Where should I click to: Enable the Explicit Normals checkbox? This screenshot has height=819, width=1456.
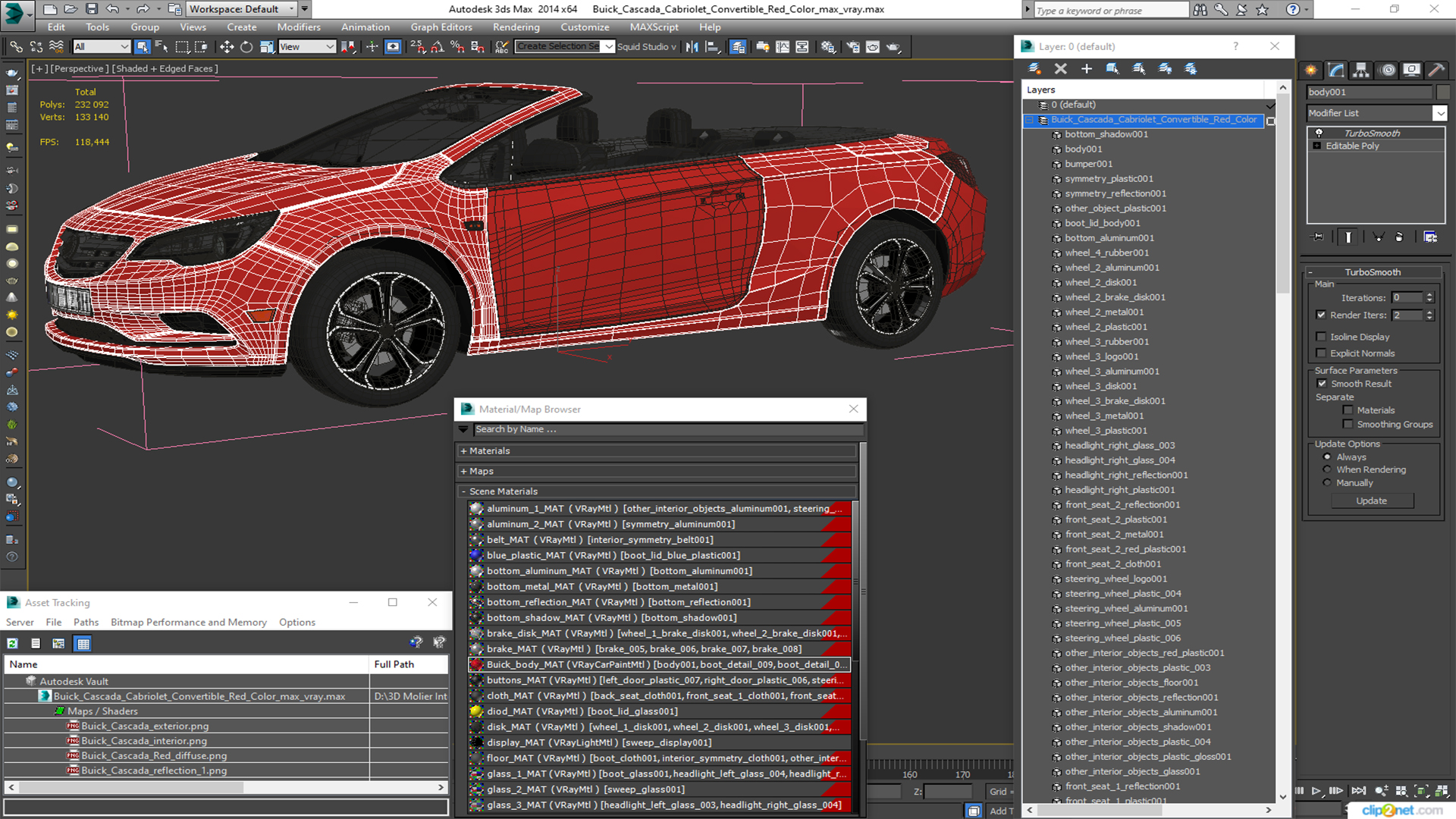[1322, 353]
